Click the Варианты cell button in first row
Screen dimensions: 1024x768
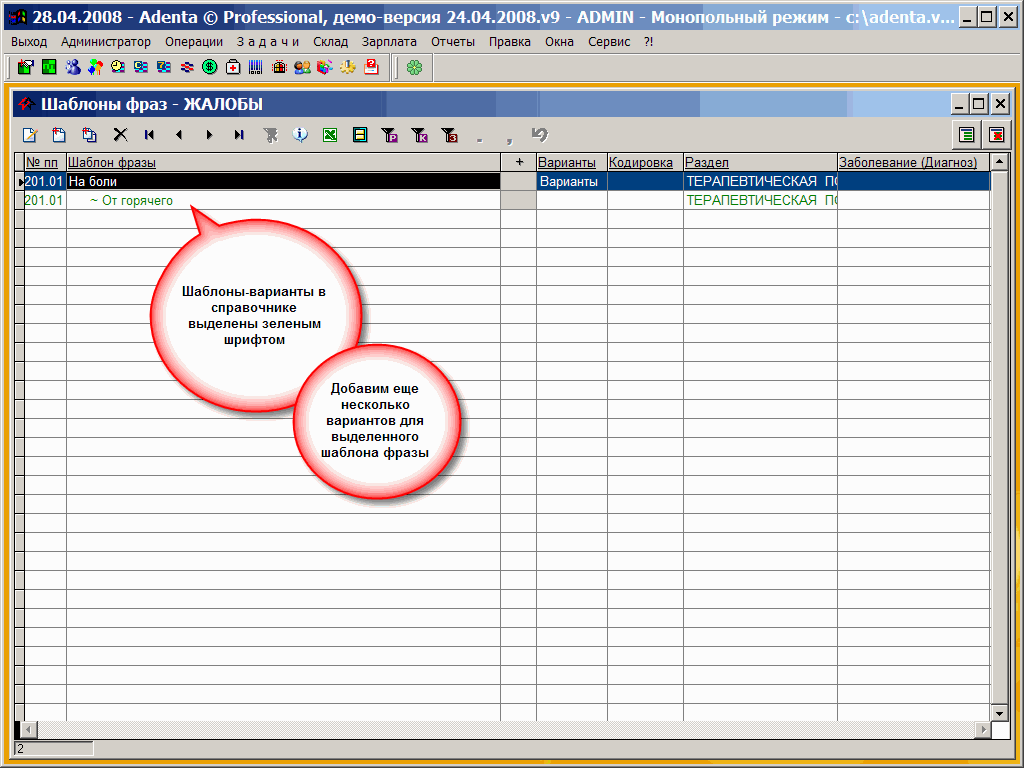click(571, 182)
